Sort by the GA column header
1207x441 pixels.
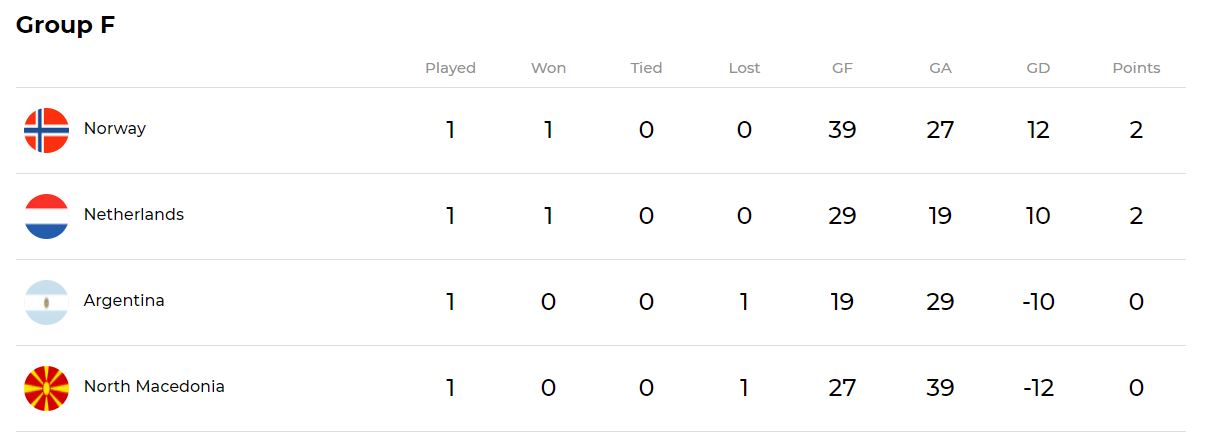[x=940, y=68]
